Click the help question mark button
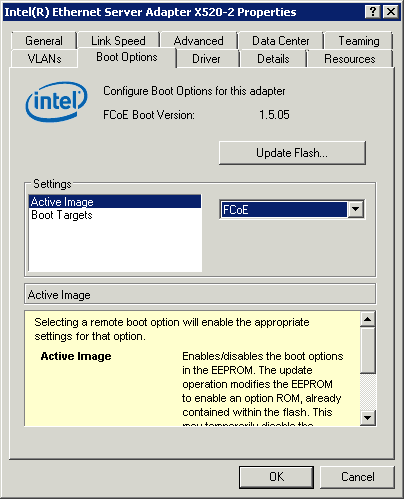The width and height of the screenshot is (404, 499). pyautogui.click(x=373, y=12)
